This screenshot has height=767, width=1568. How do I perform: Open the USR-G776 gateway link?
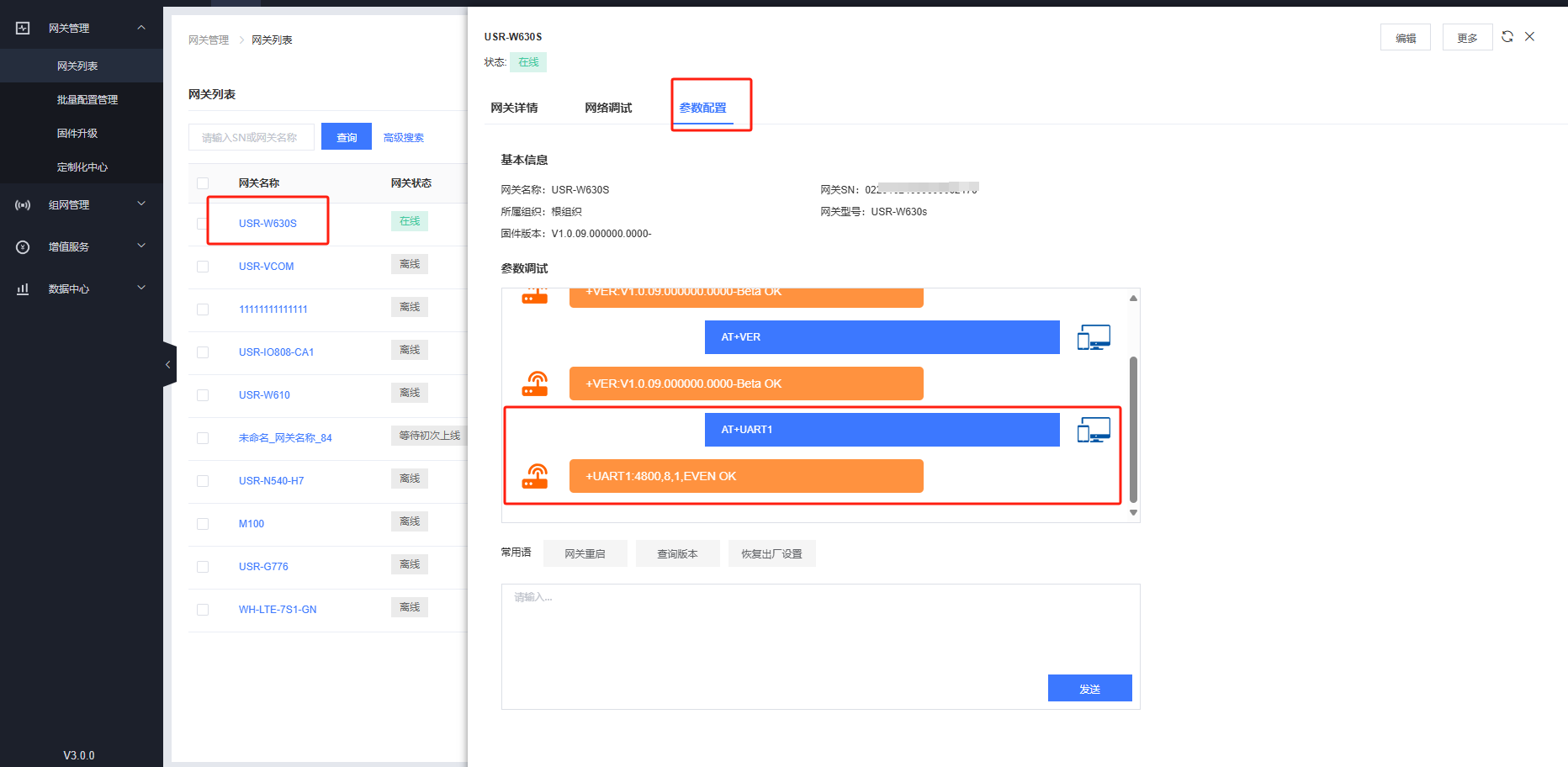pos(263,567)
